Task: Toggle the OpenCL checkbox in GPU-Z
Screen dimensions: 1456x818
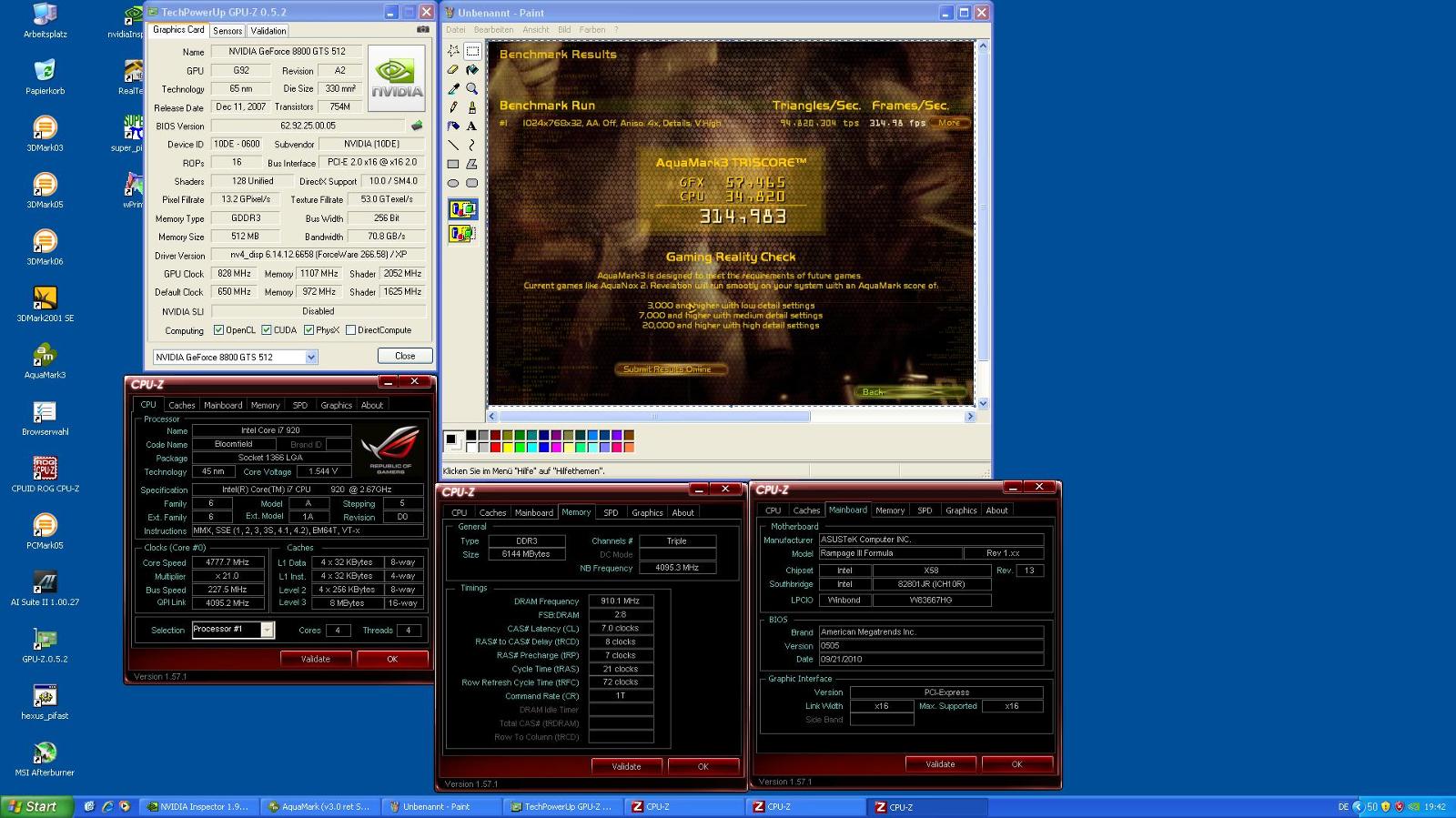Action: pyautogui.click(x=218, y=330)
